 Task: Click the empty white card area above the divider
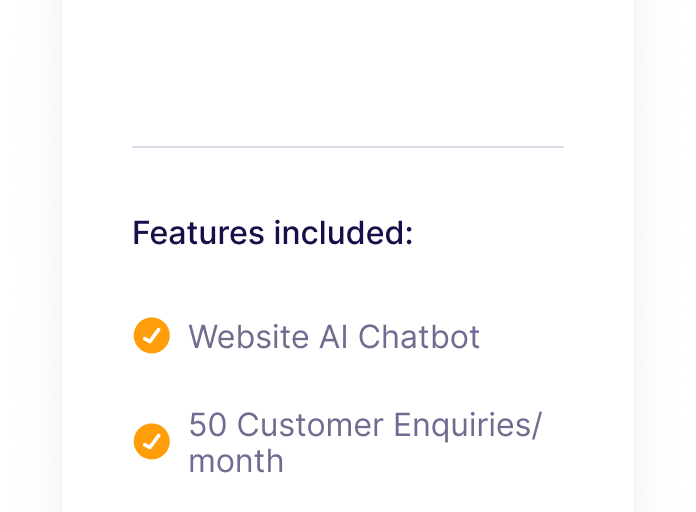348,71
